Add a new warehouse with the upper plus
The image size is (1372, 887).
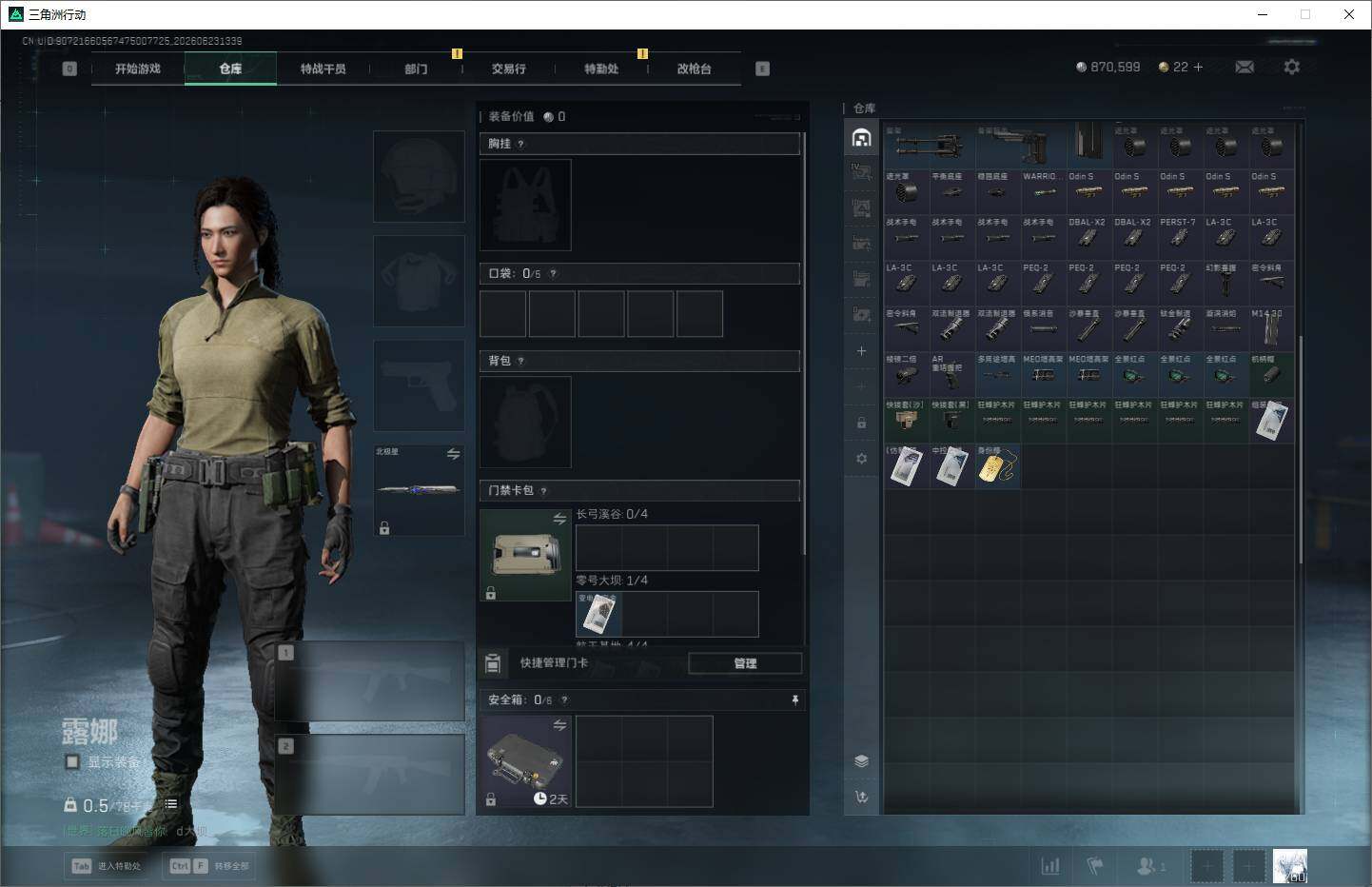tap(861, 351)
